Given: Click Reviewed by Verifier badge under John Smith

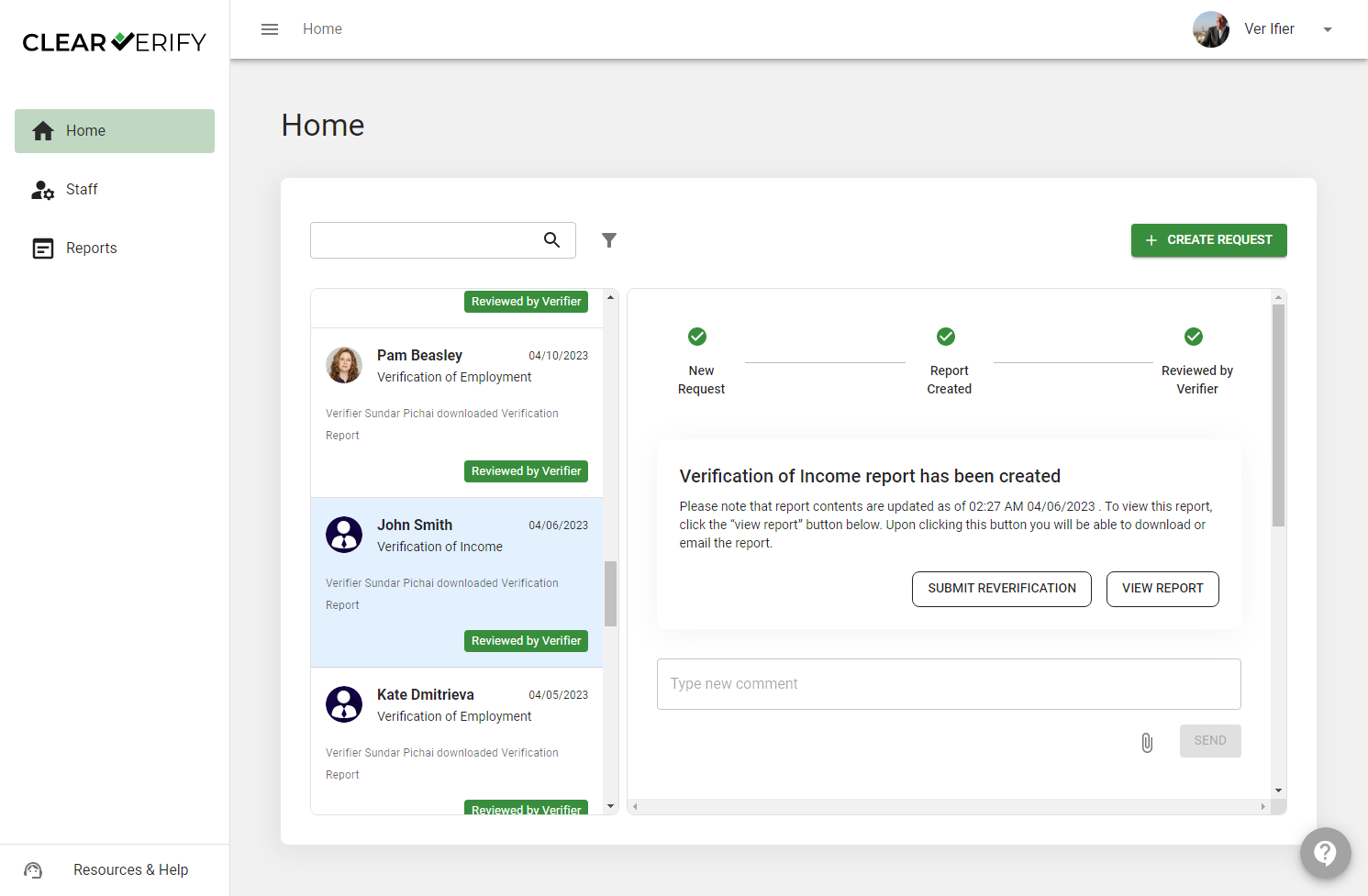Looking at the screenshot, I should pos(526,641).
